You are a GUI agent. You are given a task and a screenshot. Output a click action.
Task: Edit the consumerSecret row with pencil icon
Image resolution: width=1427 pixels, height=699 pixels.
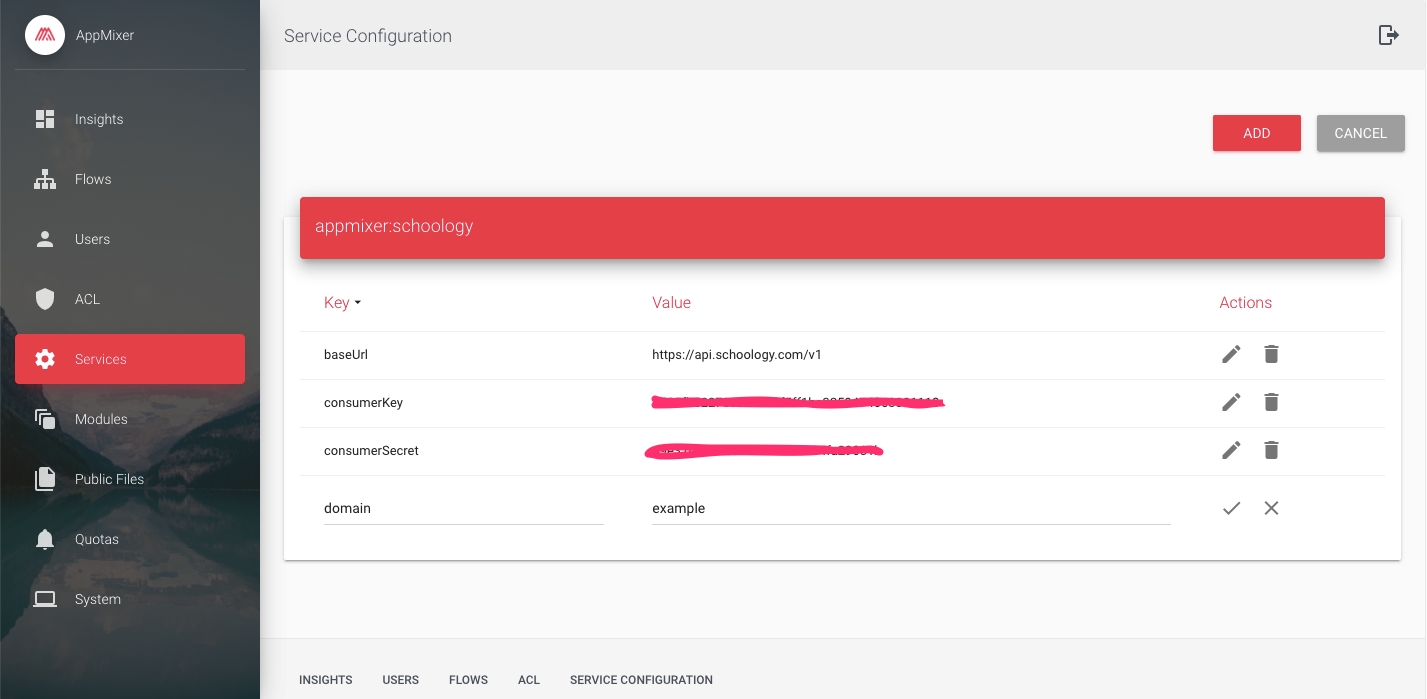tap(1231, 450)
